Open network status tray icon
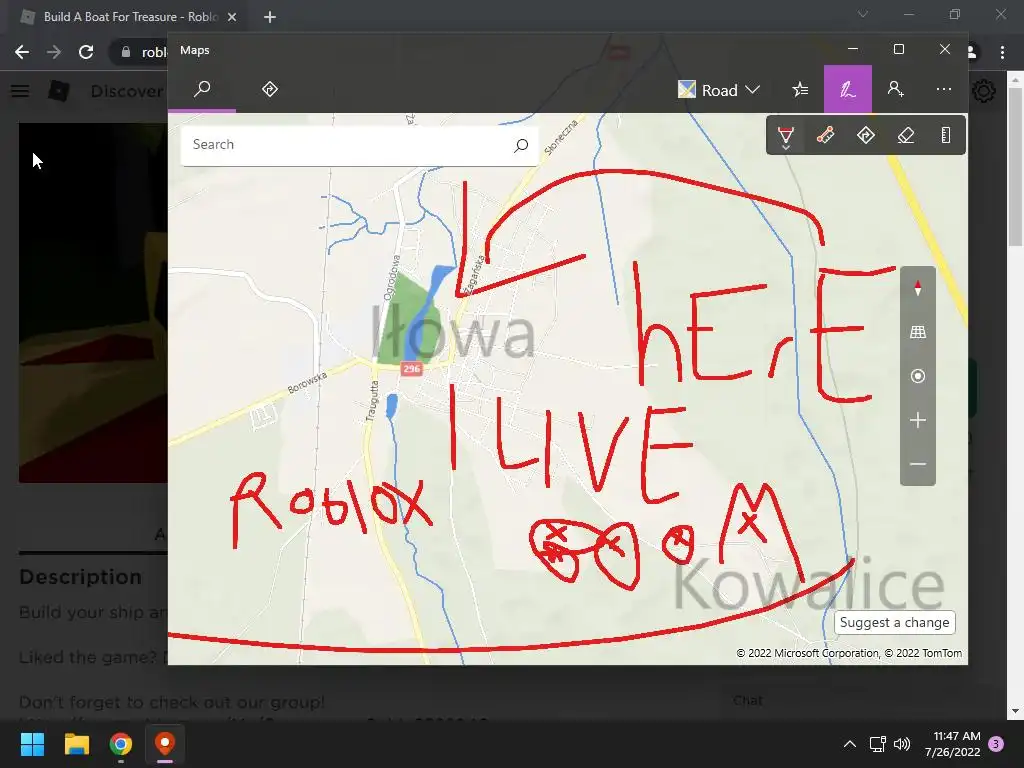The image size is (1024, 768). click(x=877, y=744)
